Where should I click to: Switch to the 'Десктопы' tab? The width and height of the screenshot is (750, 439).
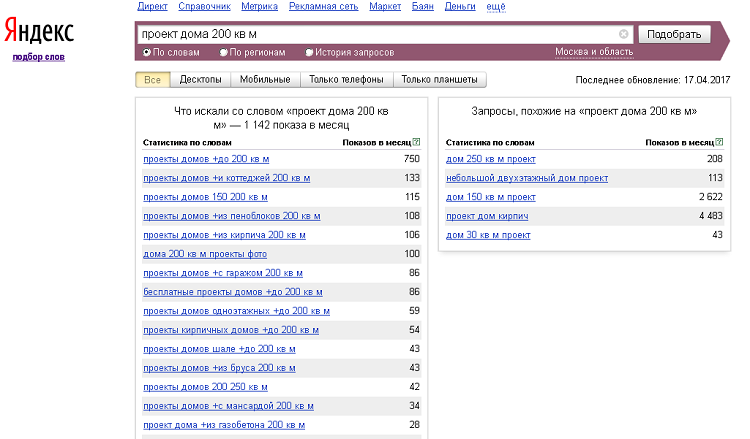point(200,80)
